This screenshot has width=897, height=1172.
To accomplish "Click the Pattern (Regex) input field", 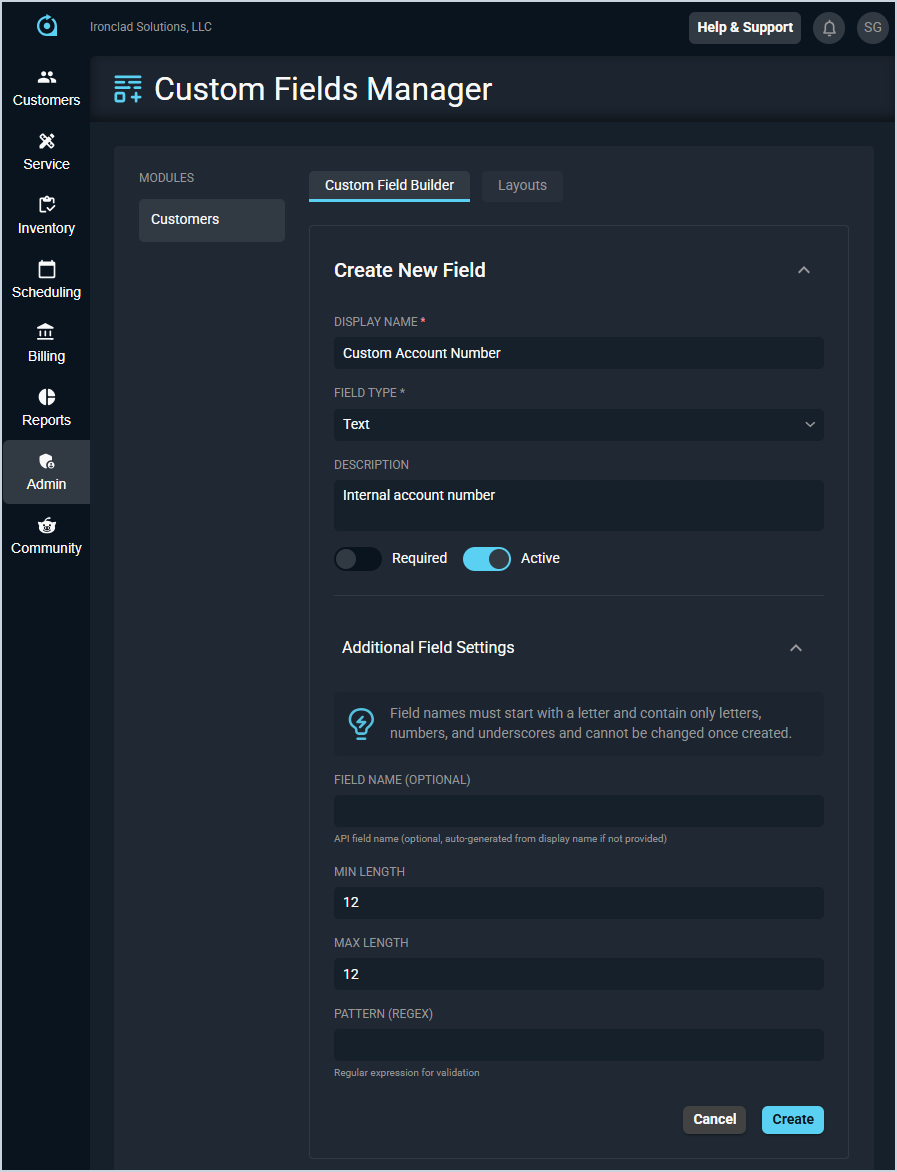I will [x=578, y=1045].
